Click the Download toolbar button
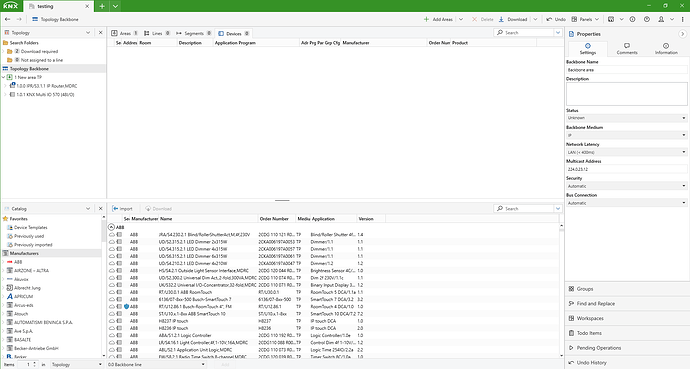This screenshot has width=690, height=369. click(513, 19)
